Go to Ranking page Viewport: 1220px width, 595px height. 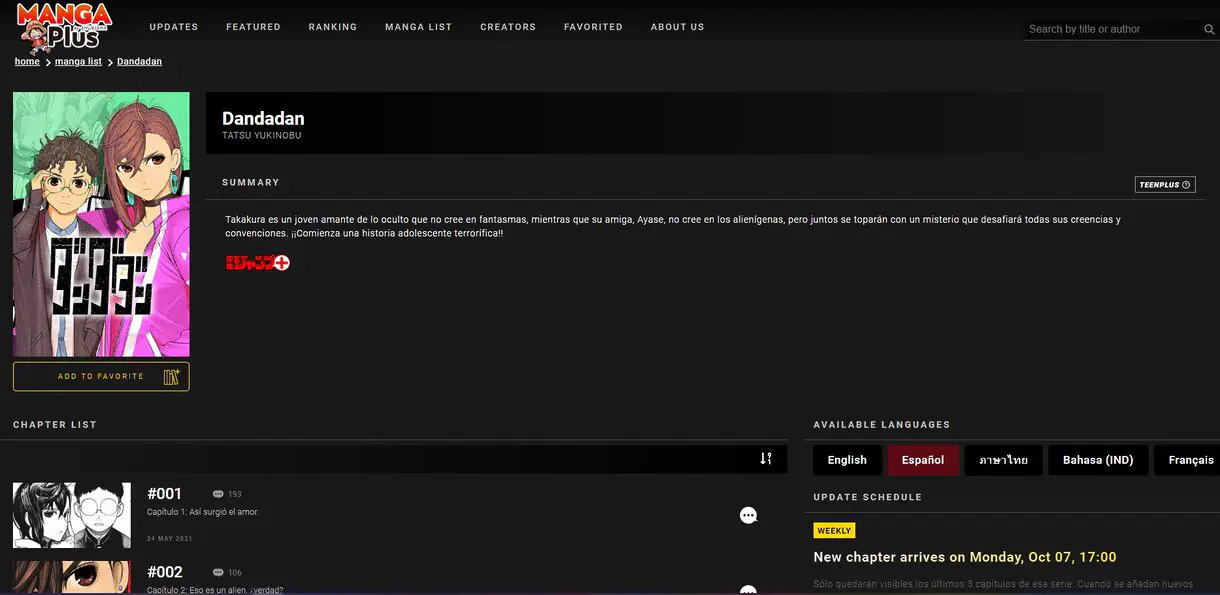click(x=333, y=27)
